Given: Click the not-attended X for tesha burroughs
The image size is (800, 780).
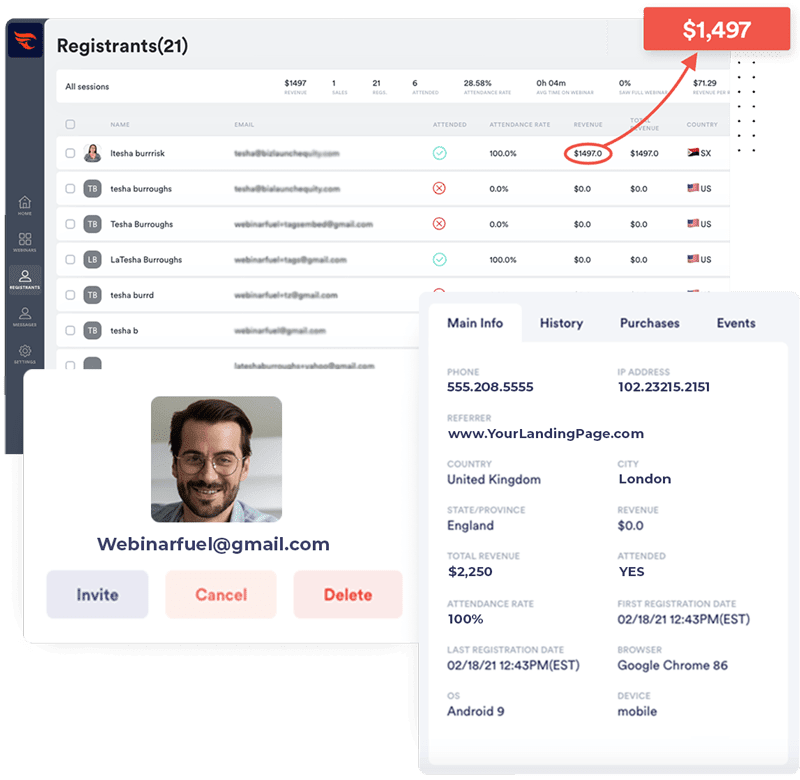Looking at the screenshot, I should click(439, 188).
